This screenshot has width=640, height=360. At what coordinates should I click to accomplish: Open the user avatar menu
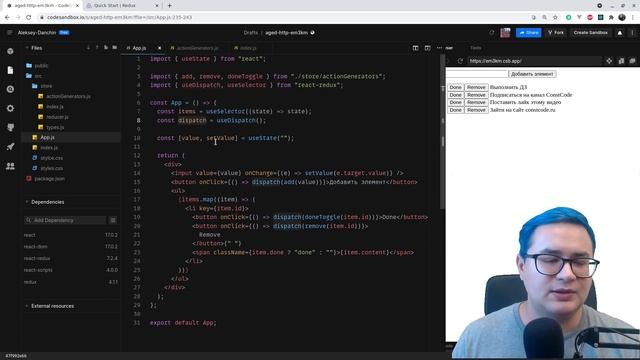[505, 33]
